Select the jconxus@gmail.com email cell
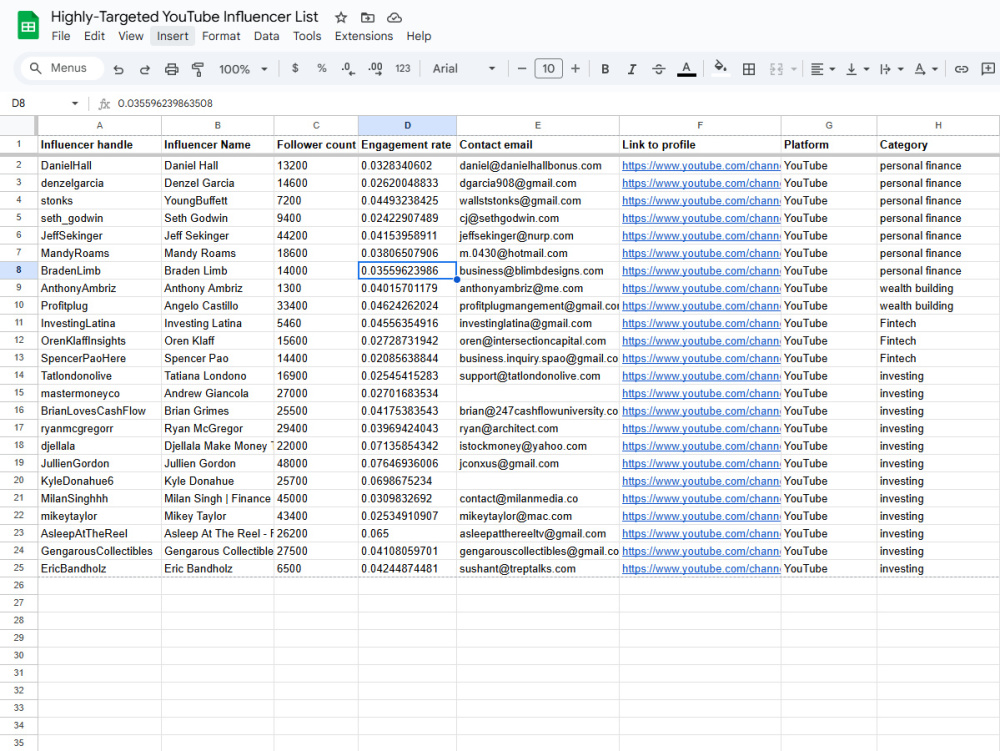This screenshot has height=751, width=1000. [538, 463]
